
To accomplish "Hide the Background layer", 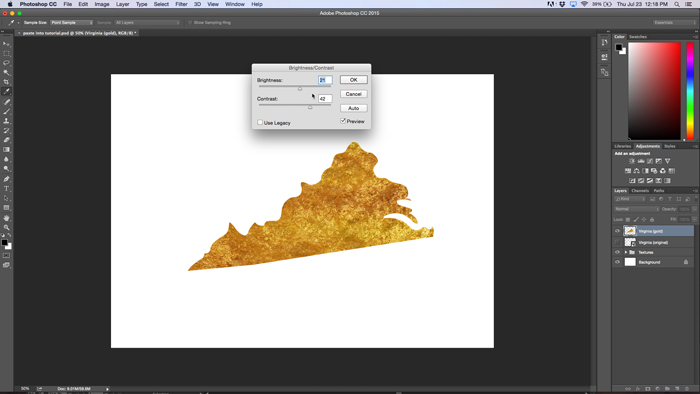I will (617, 262).
